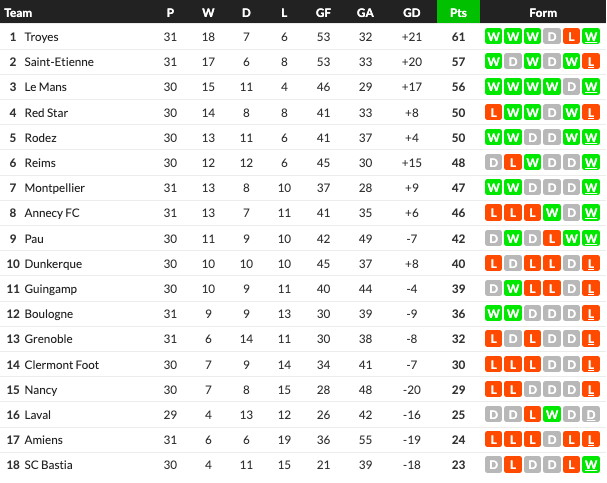Click the red L badge in Boulogne's form
The height and width of the screenshot is (483, 607).
point(593,313)
